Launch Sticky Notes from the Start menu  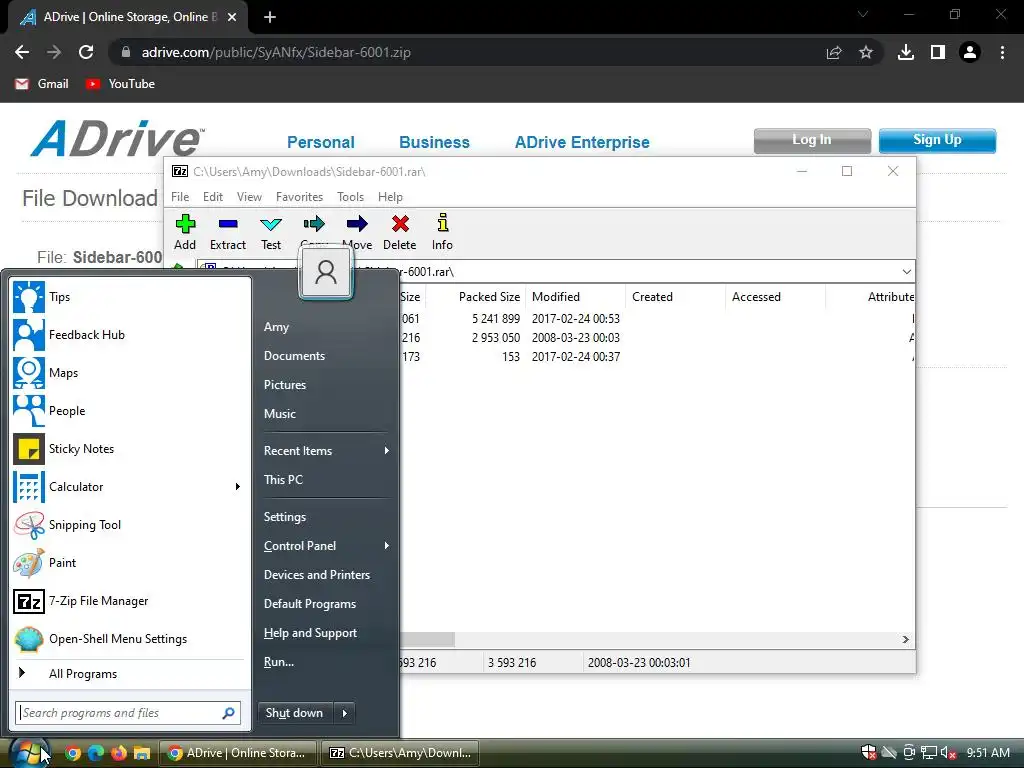pyautogui.click(x=129, y=449)
